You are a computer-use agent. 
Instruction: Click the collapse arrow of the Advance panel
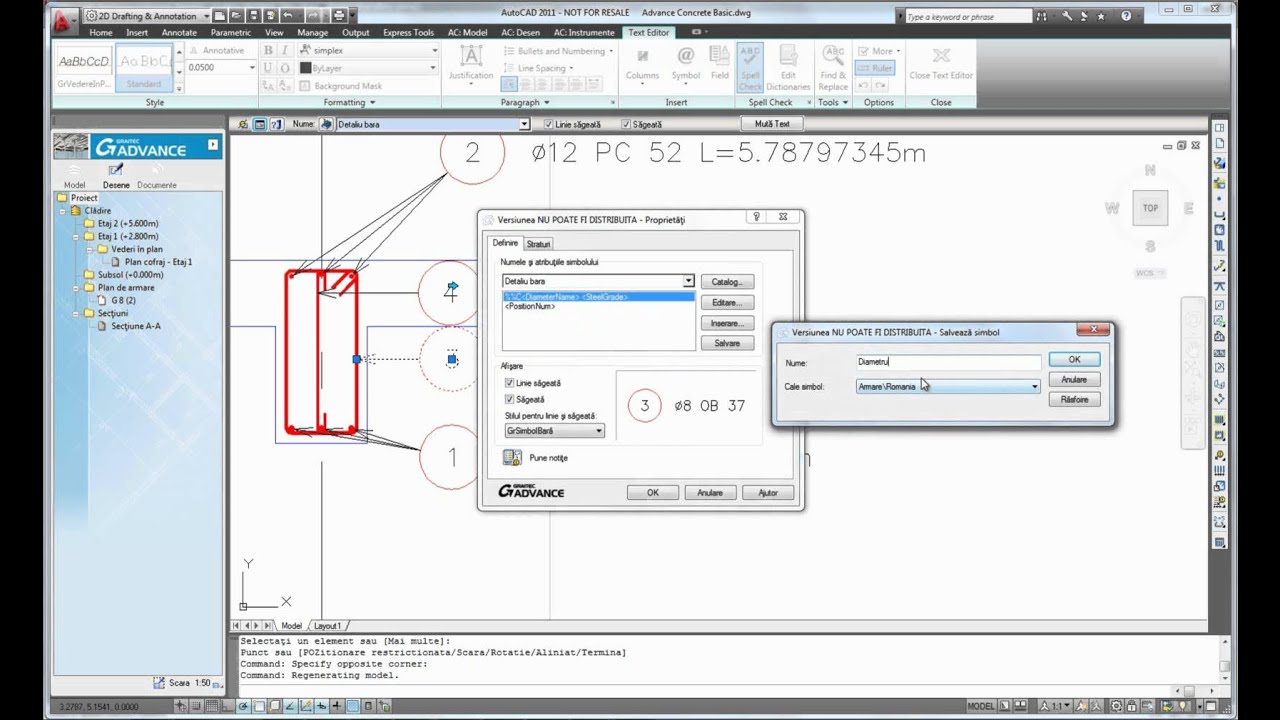pos(213,145)
